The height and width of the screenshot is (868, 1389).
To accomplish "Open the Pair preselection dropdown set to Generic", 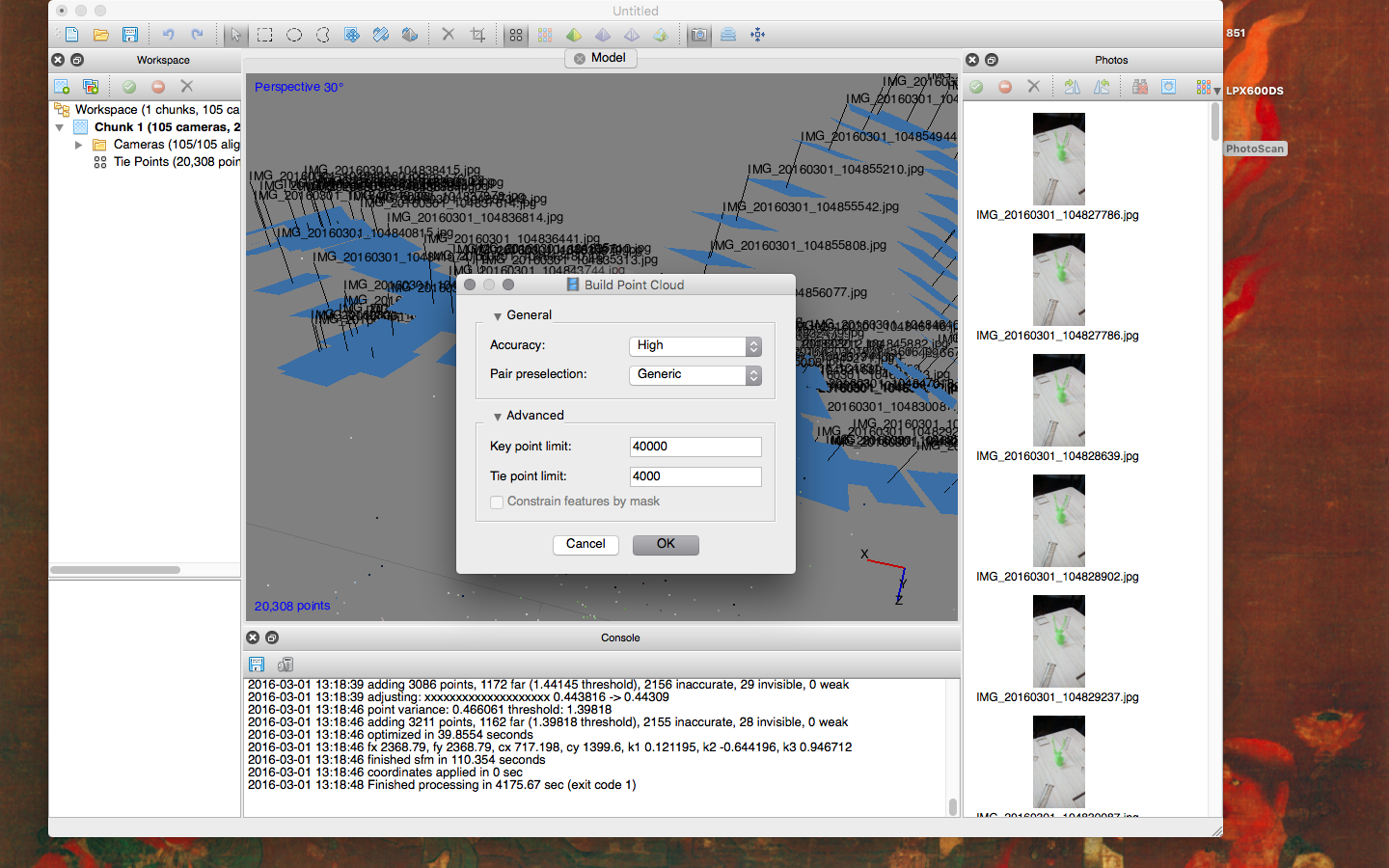I will tap(695, 374).
